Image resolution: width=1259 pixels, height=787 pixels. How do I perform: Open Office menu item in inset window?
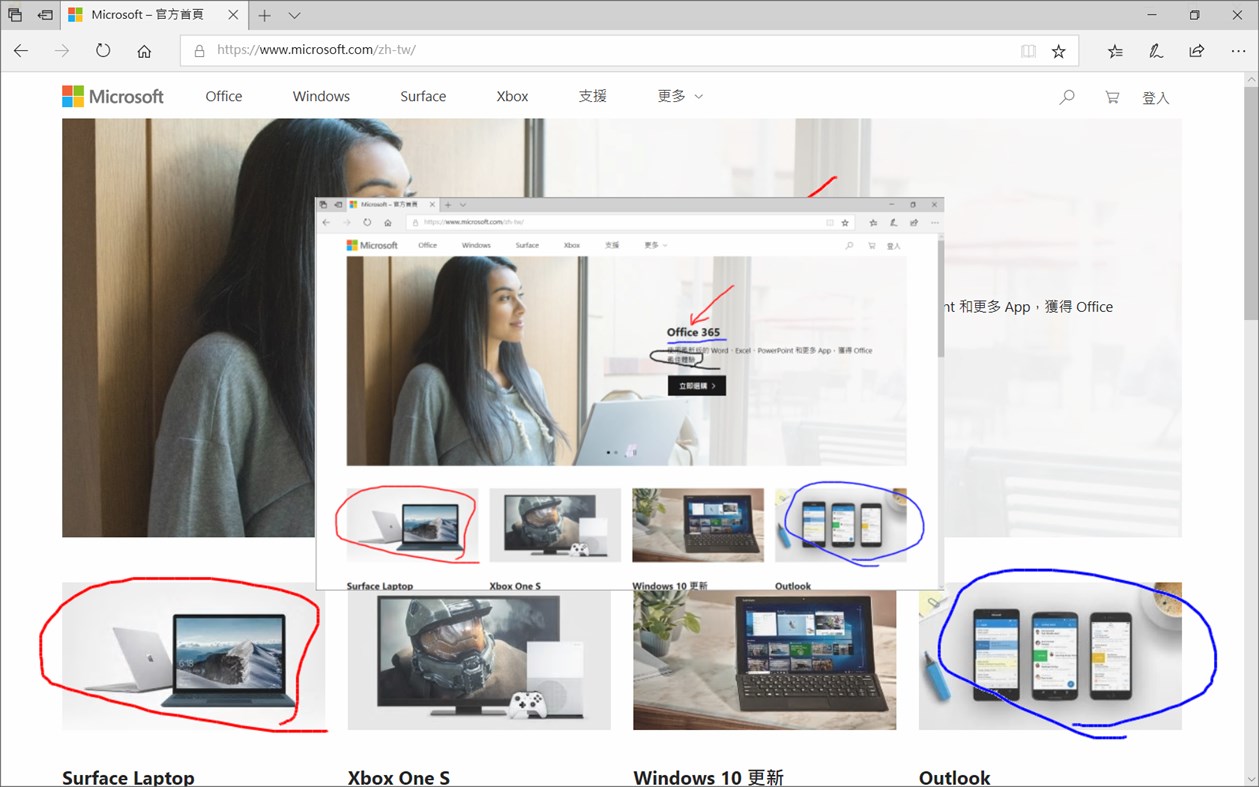point(427,245)
